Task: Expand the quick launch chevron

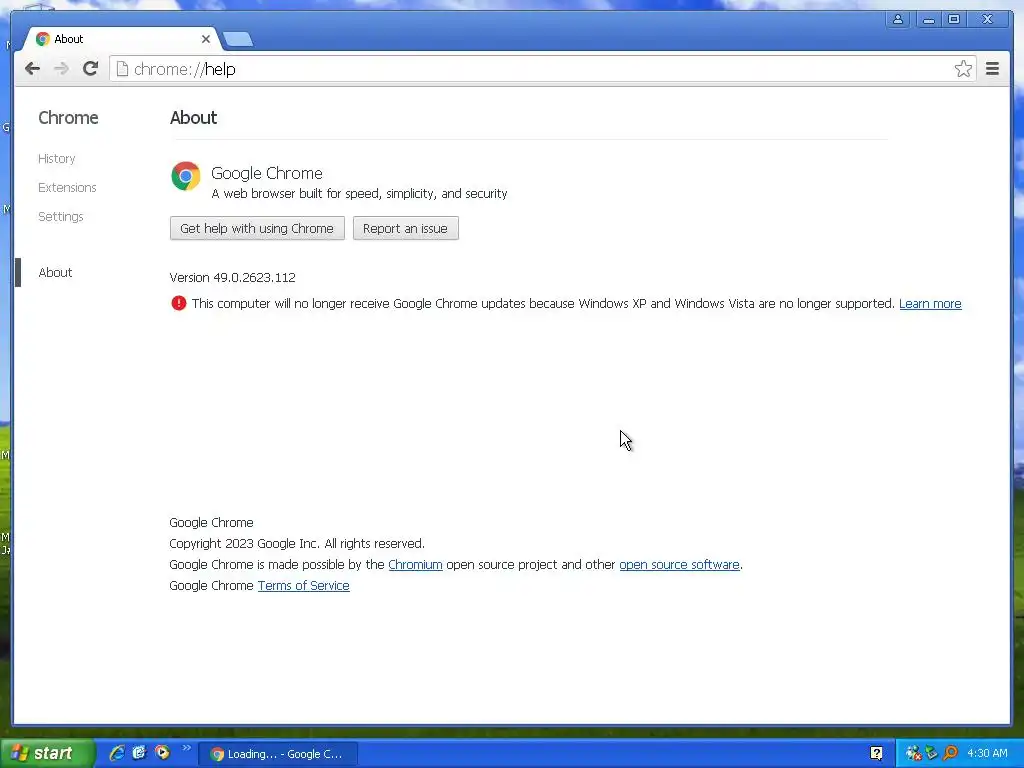Action: point(187,748)
